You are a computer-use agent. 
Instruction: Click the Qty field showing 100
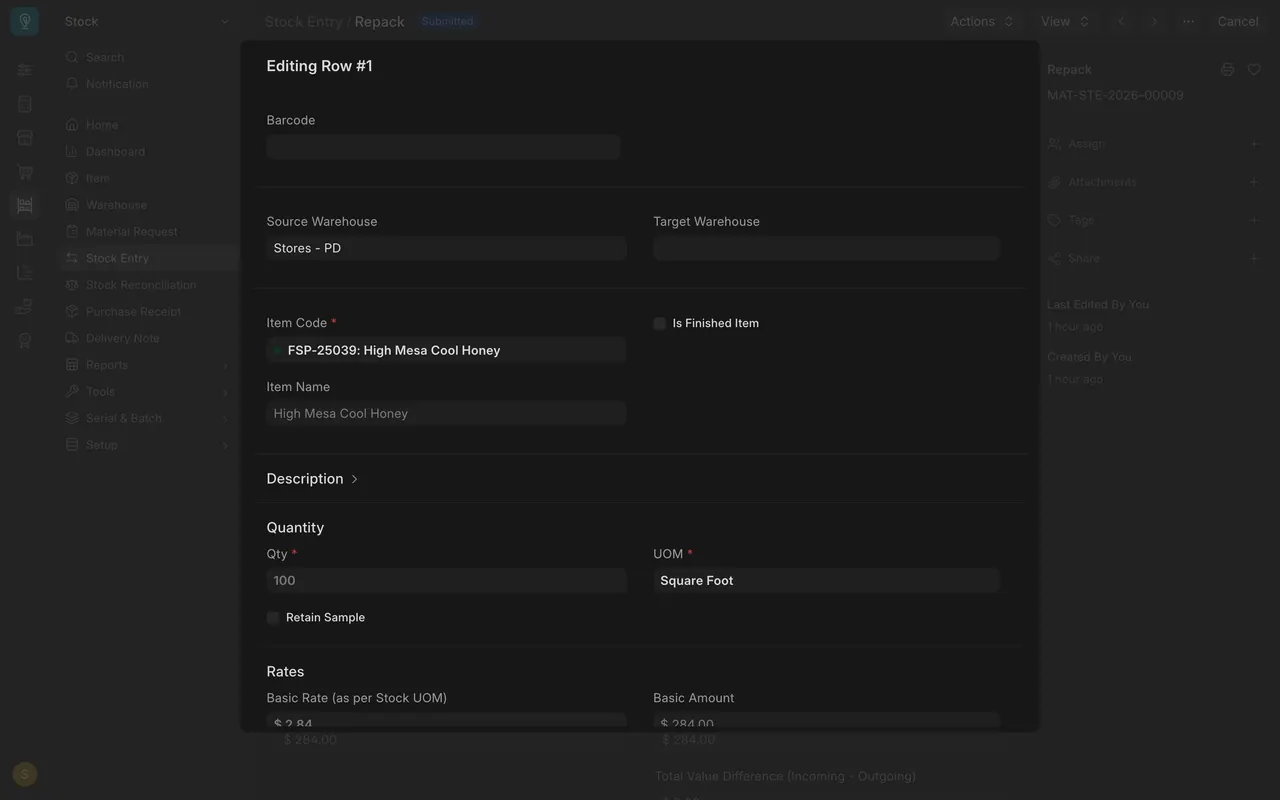(x=446, y=580)
